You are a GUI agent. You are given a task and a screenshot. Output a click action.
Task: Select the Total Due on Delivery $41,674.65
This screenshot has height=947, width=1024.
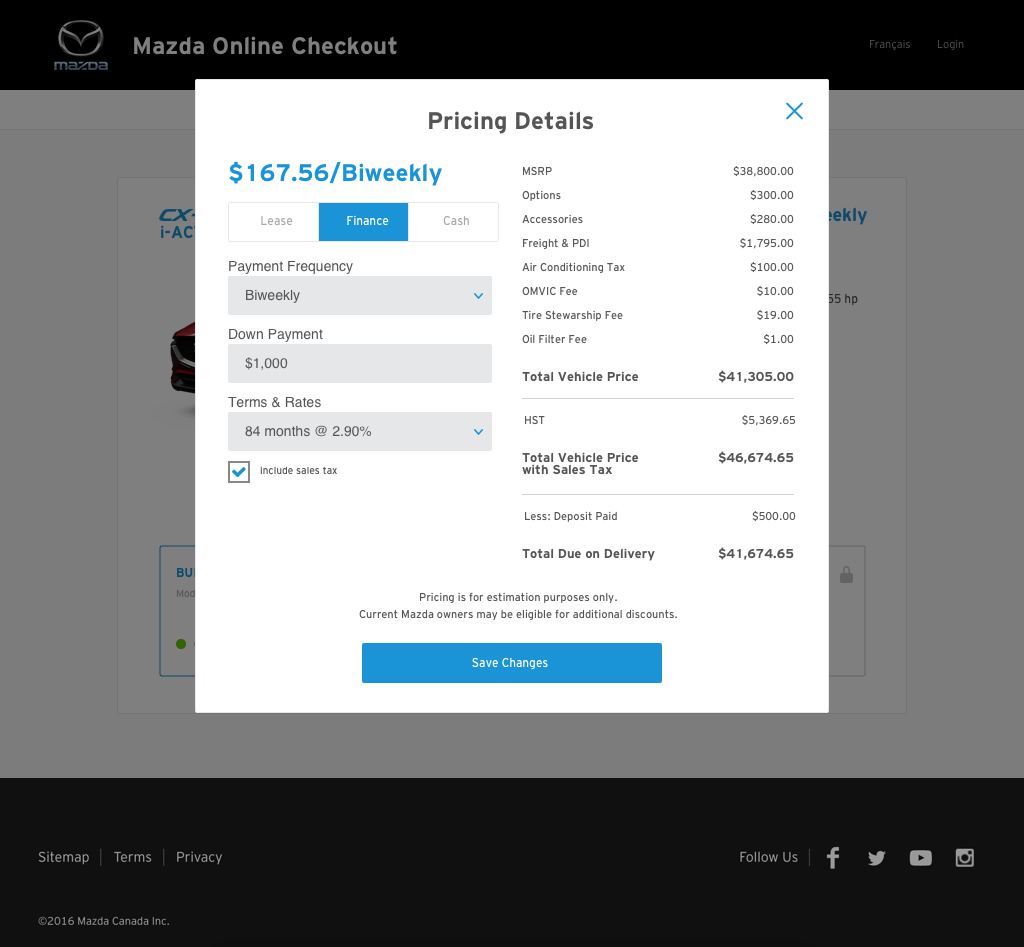click(x=756, y=554)
